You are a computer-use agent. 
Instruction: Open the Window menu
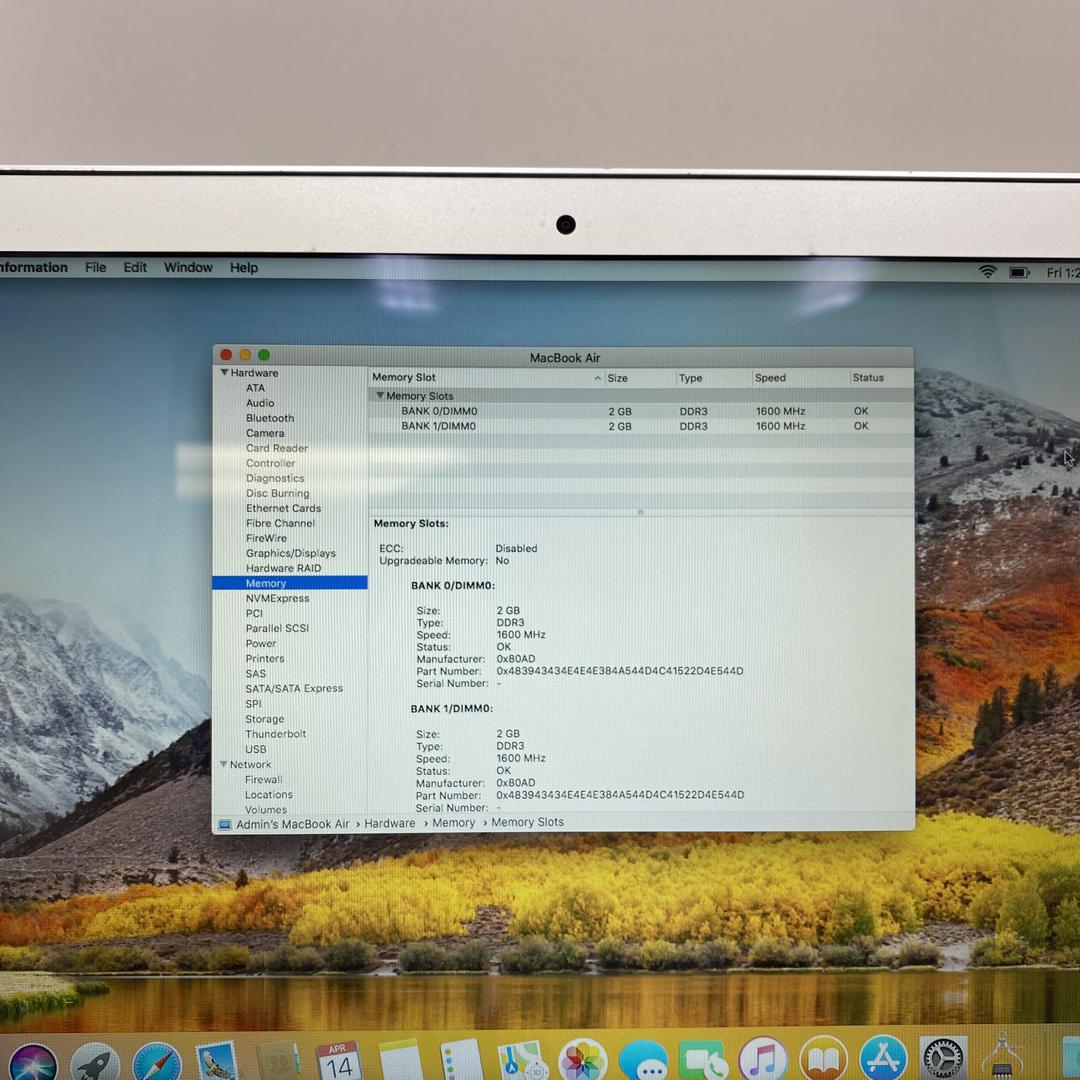coord(188,267)
